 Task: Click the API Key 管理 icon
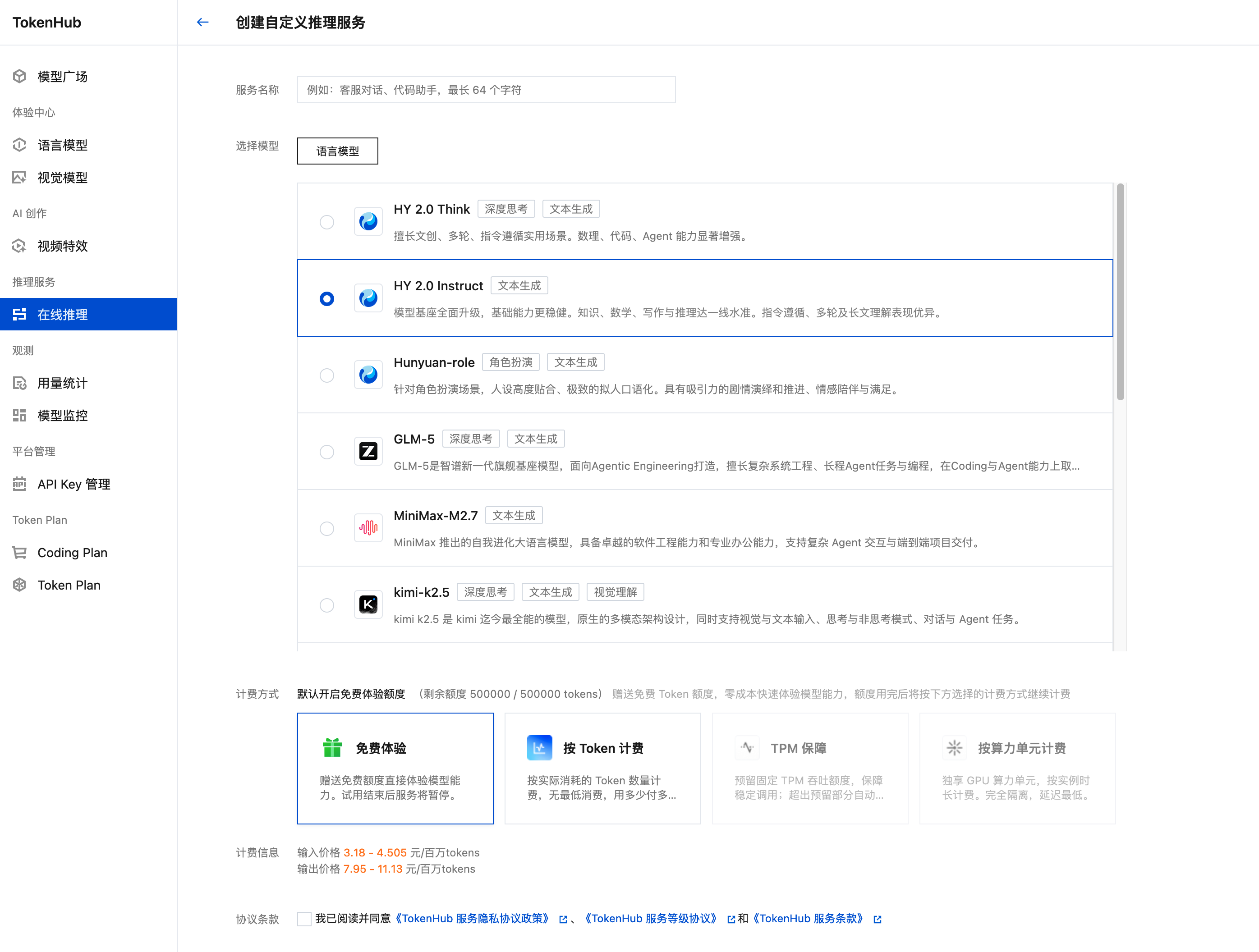point(20,484)
